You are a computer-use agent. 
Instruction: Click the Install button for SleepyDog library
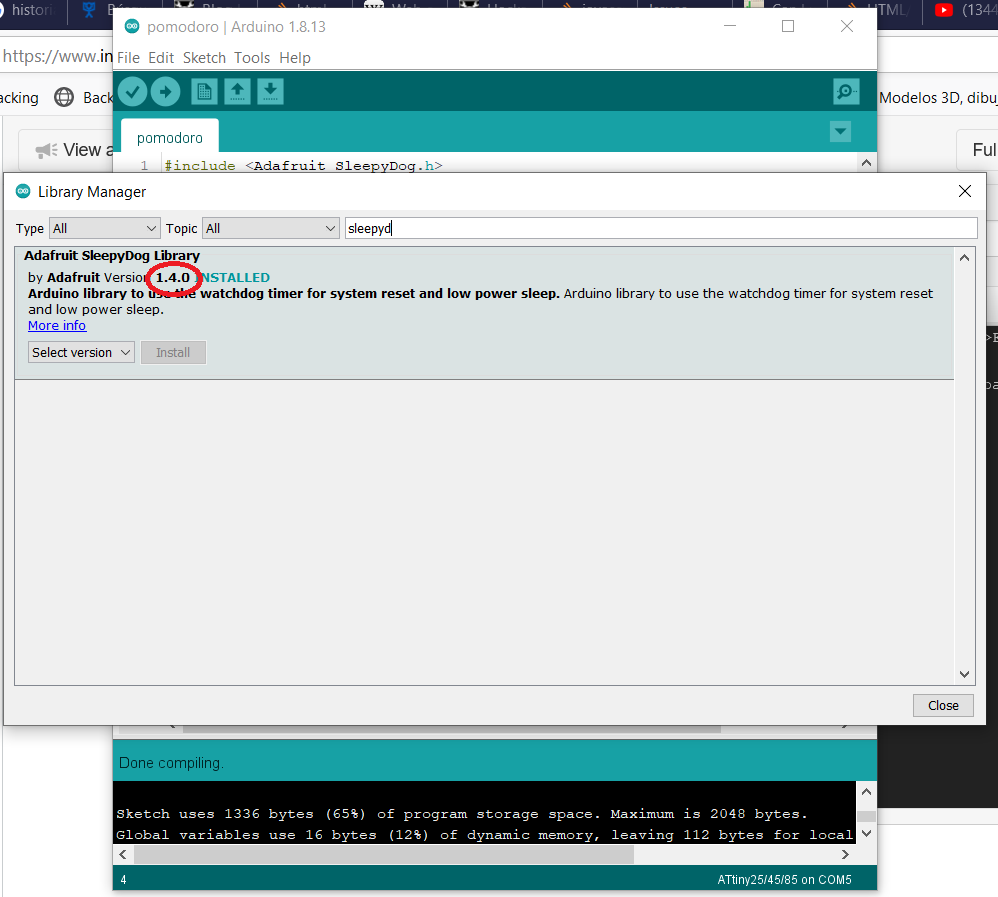tap(173, 353)
